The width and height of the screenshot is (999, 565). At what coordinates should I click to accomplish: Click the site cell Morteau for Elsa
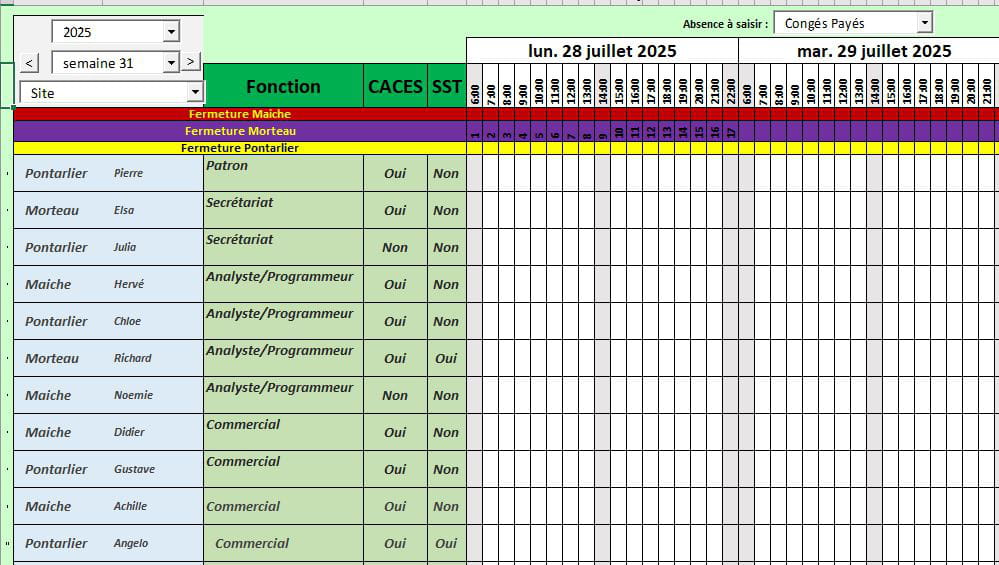point(52,210)
